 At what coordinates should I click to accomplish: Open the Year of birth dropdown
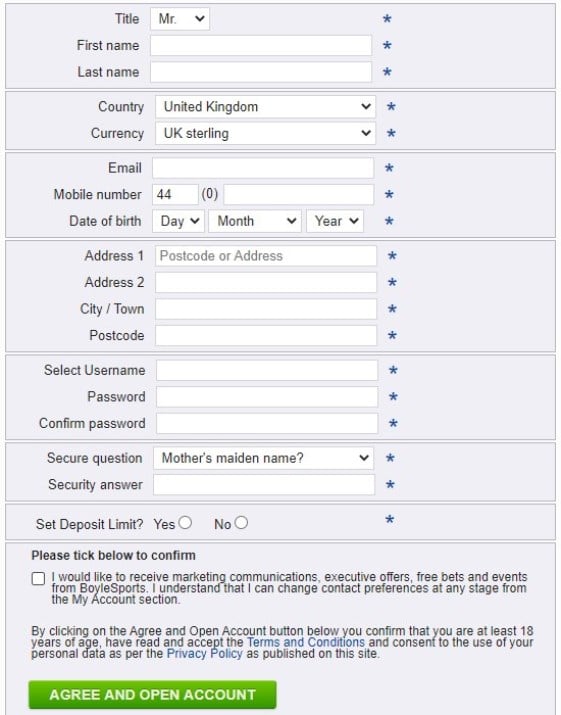click(335, 221)
